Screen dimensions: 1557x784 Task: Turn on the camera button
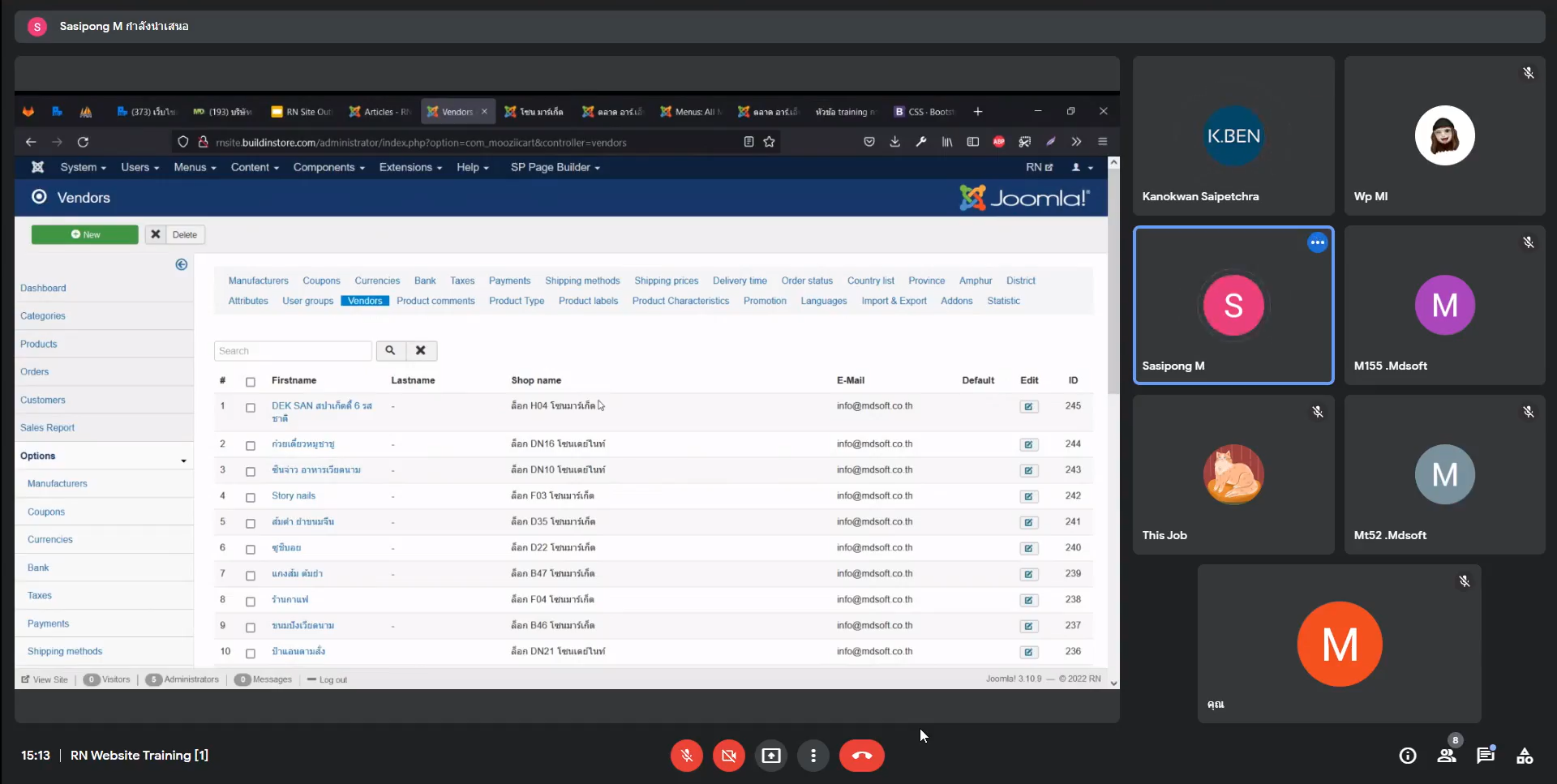tap(728, 756)
